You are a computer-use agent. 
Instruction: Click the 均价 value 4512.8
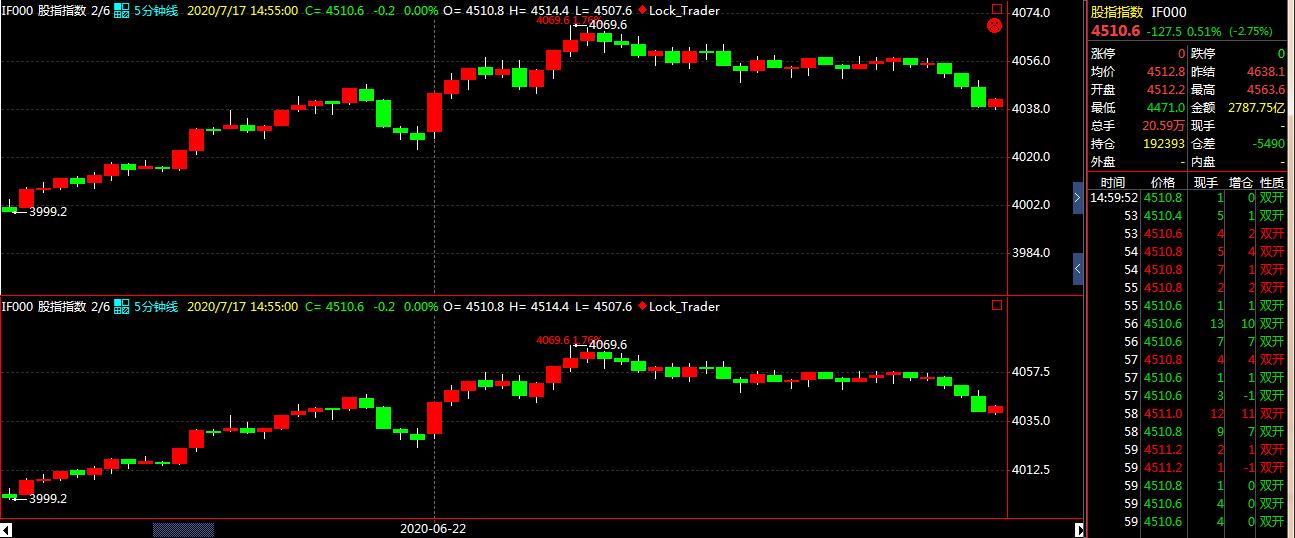[1167, 72]
